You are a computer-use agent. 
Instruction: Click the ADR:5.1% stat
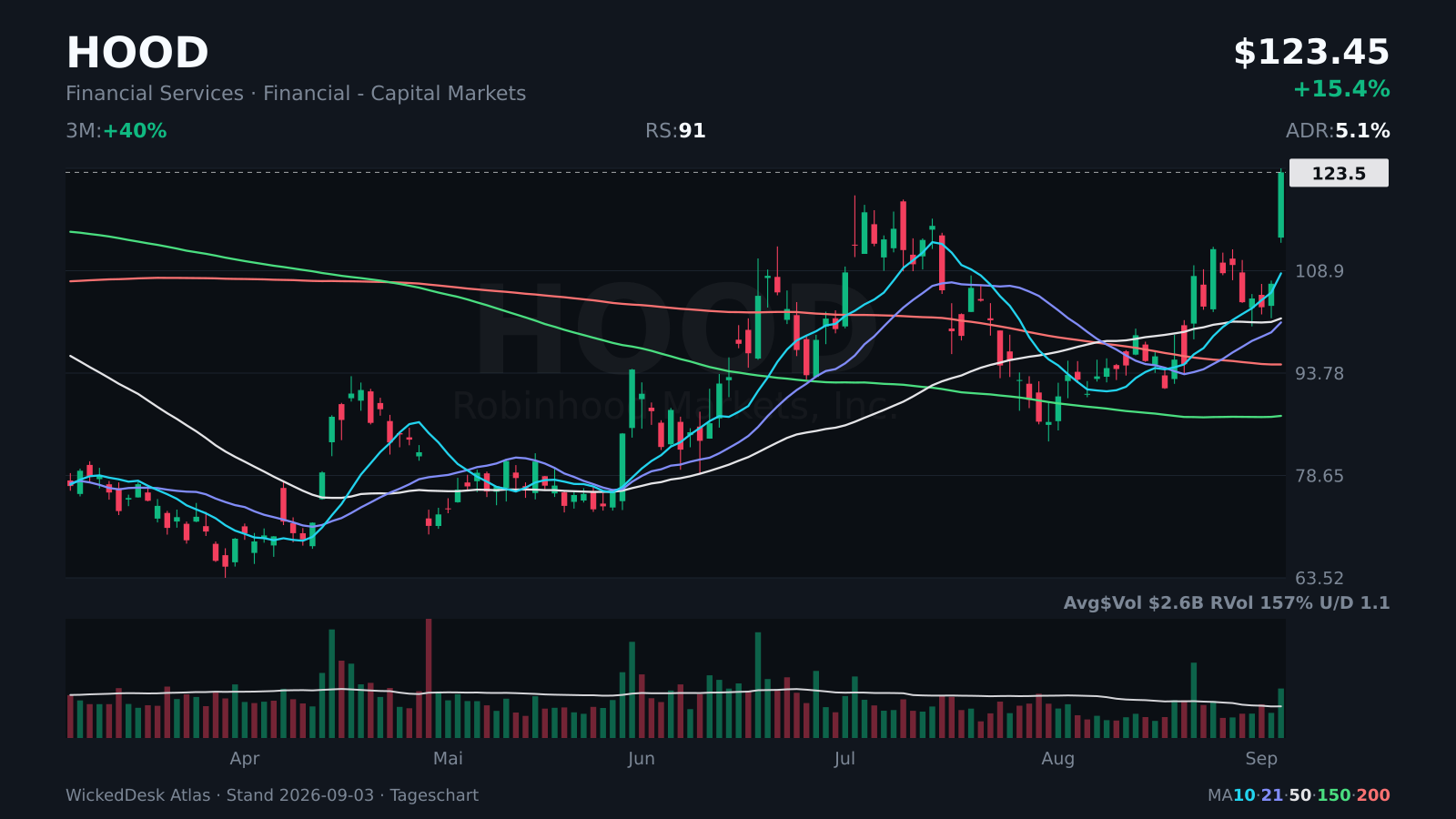(x=1338, y=131)
